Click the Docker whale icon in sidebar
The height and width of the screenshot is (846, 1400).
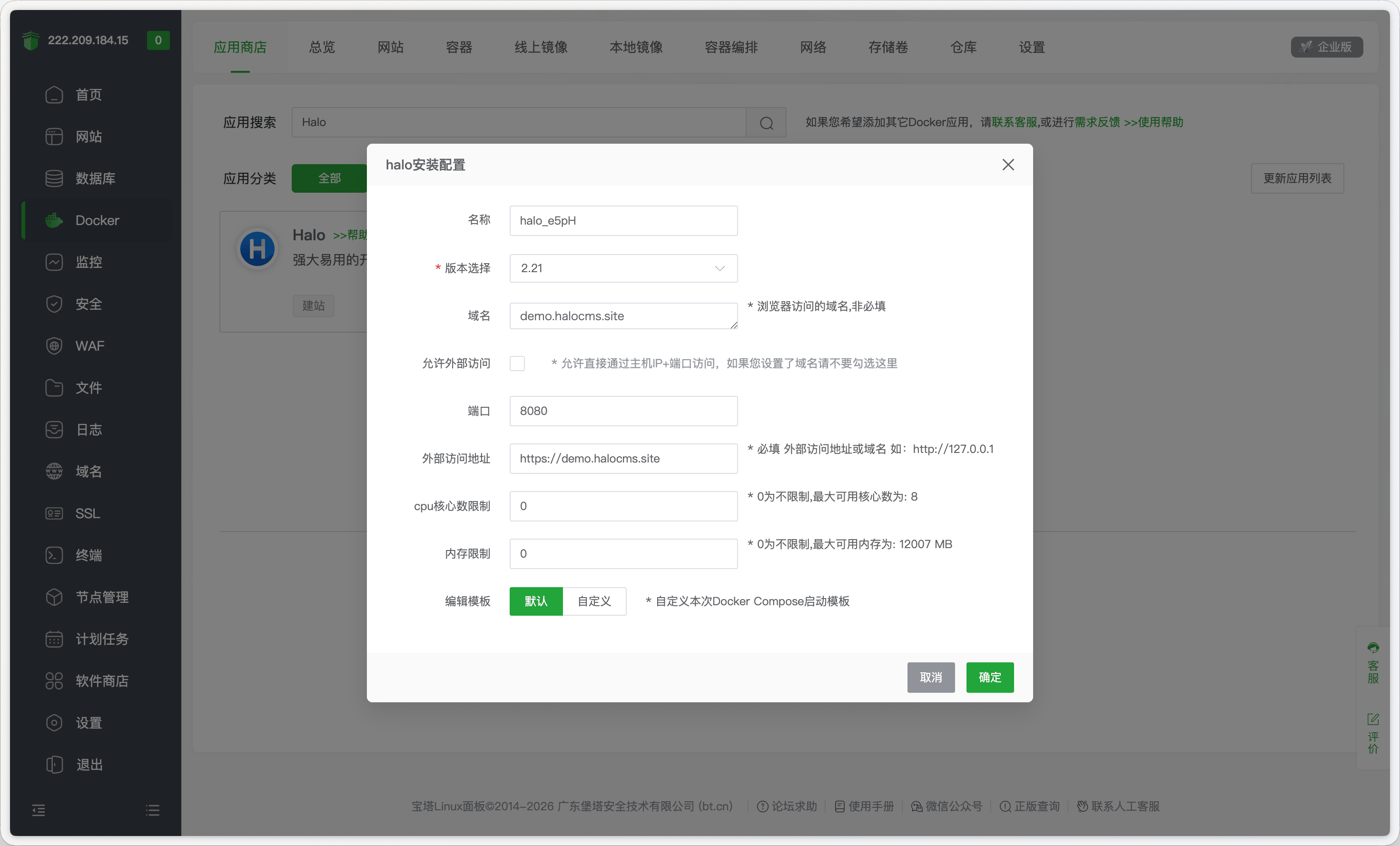click(x=54, y=220)
